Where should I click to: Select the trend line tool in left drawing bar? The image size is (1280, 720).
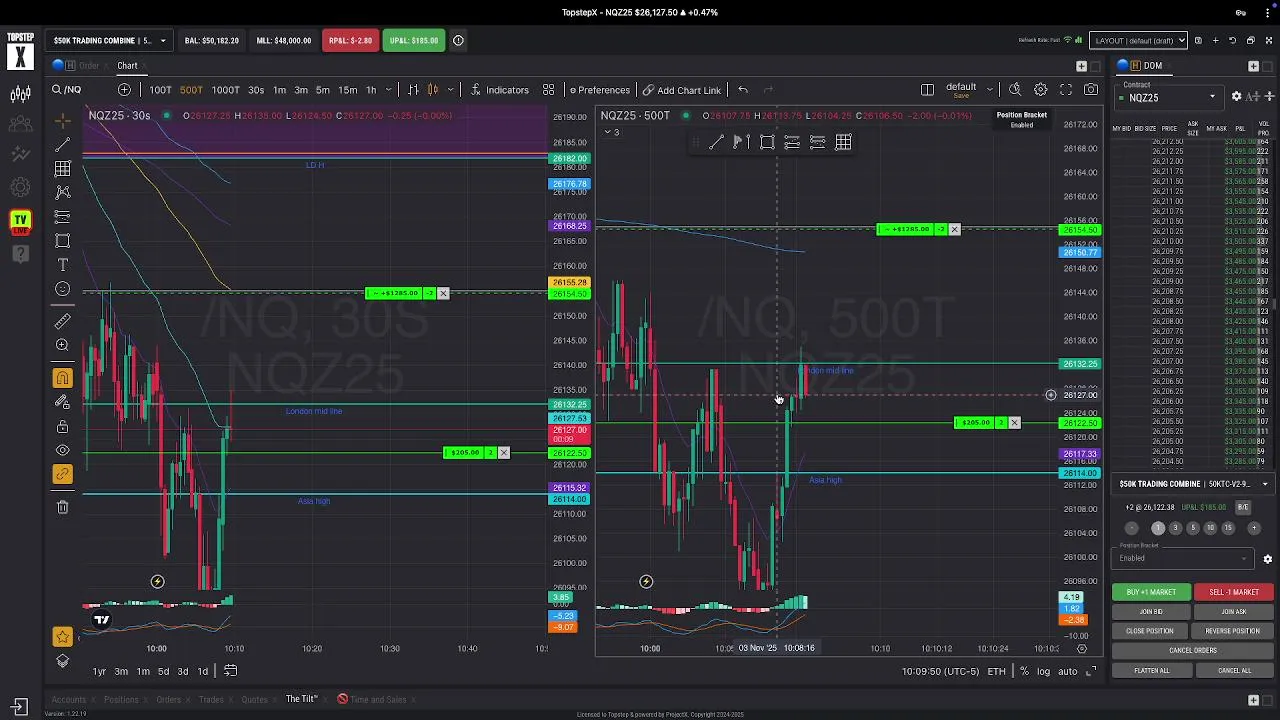[63, 145]
